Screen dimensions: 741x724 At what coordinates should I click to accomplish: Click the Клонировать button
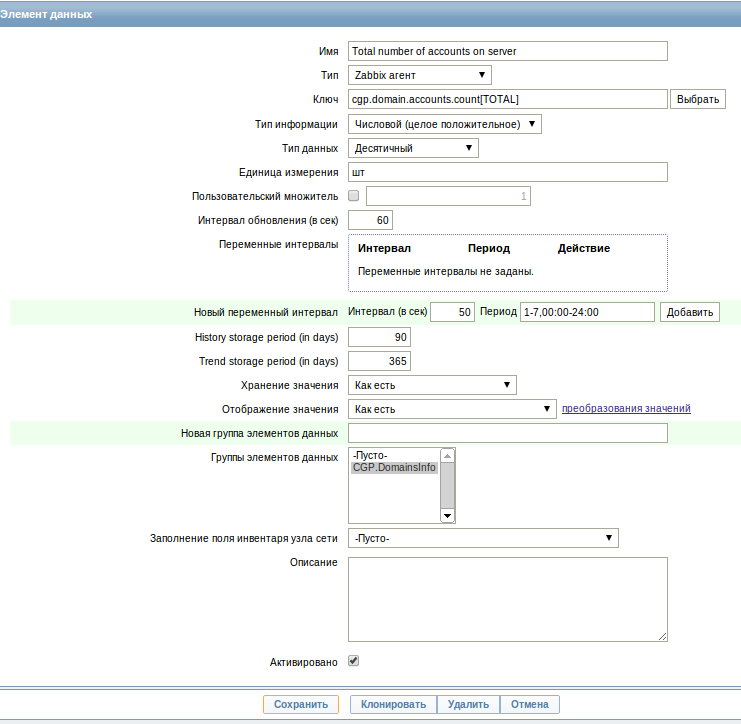393,704
